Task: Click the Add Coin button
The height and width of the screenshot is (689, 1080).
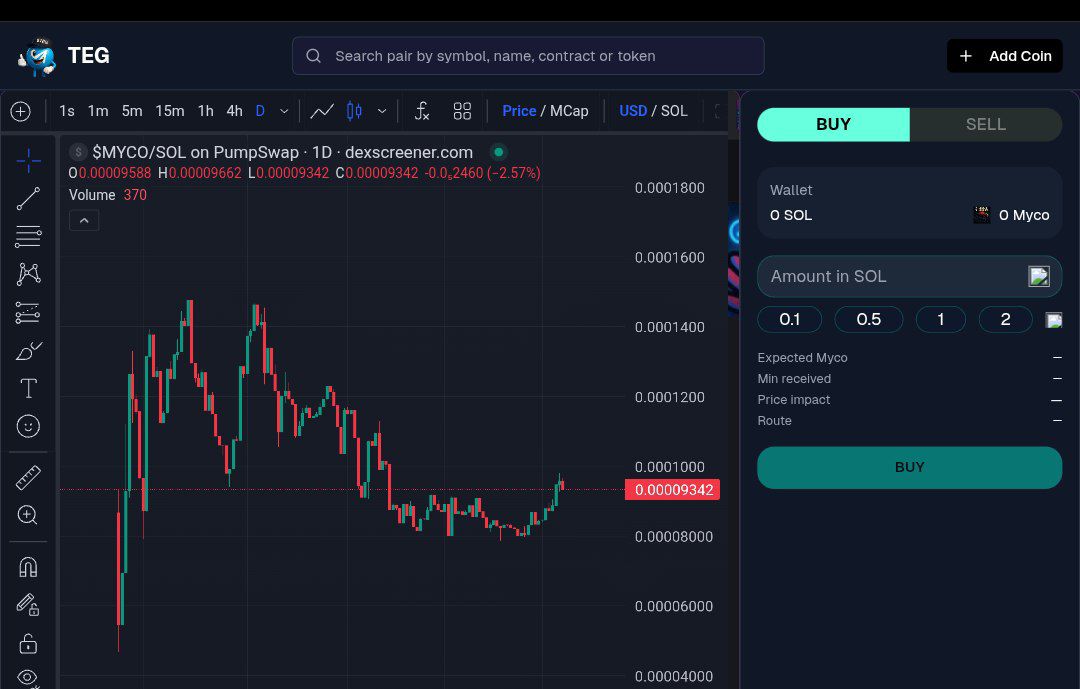Action: click(x=1005, y=56)
